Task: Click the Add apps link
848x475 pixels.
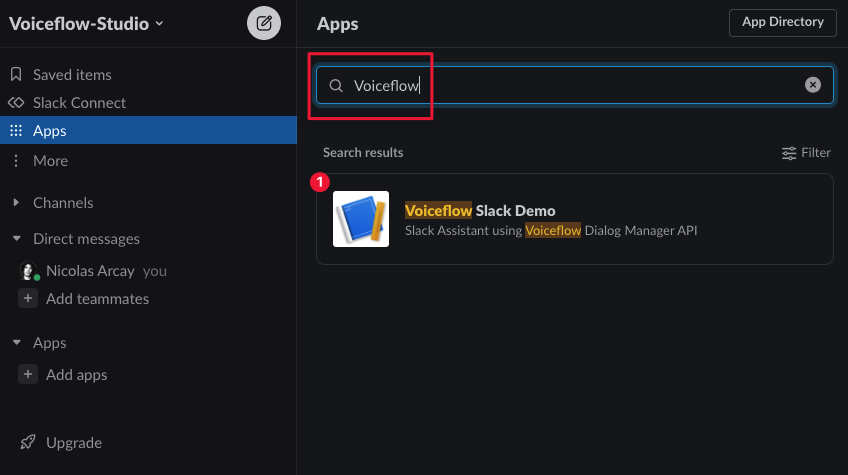Action: [x=77, y=375]
